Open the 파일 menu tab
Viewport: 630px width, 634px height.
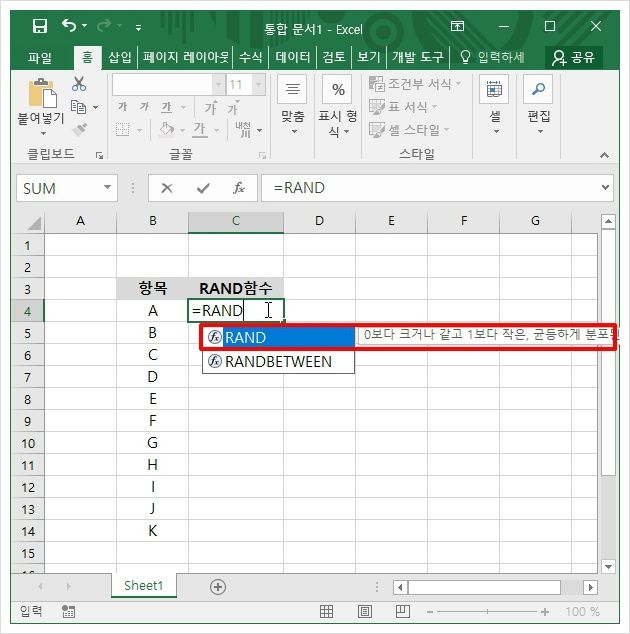[x=40, y=57]
